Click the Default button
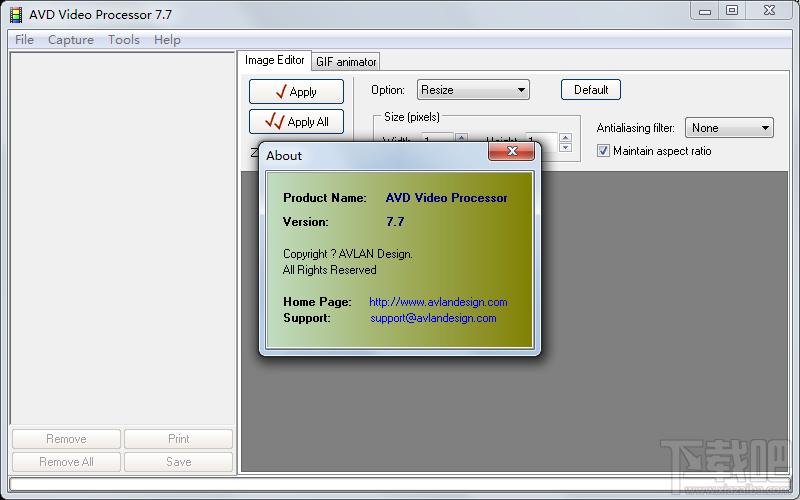Viewport: 800px width, 500px height. pos(591,90)
